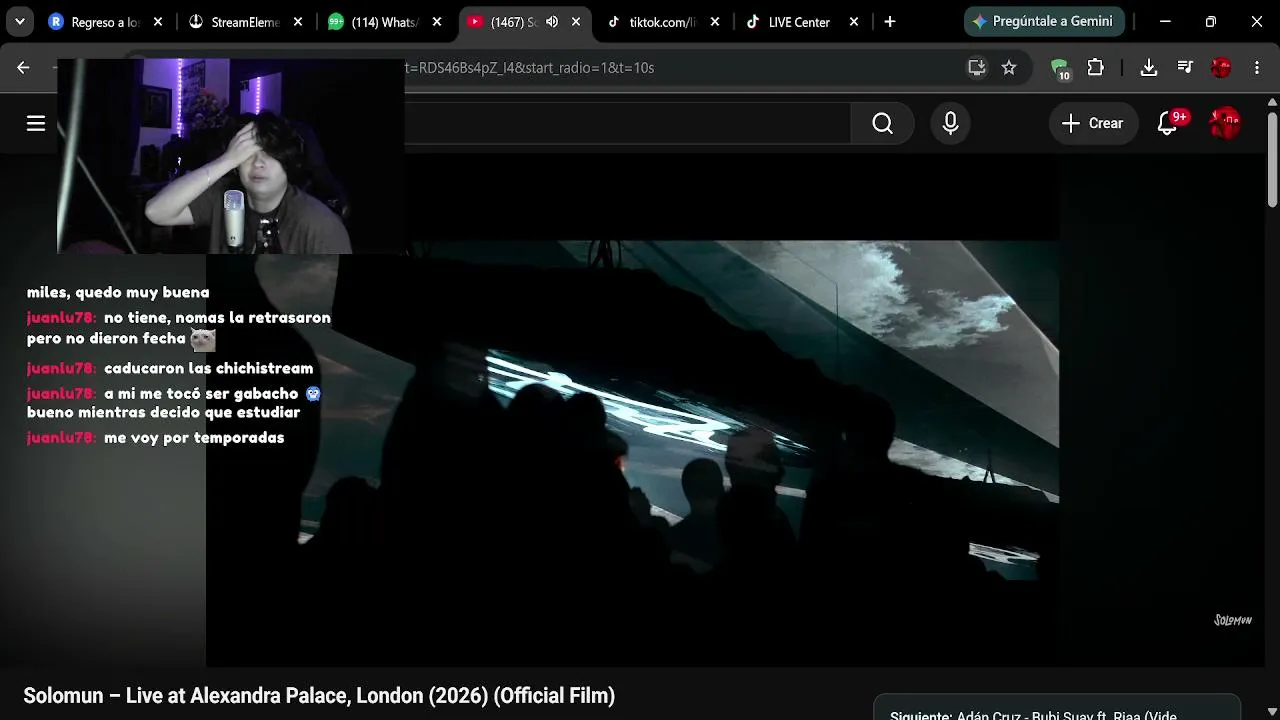
Task: Close the WhatsApp tab
Action: (x=437, y=22)
